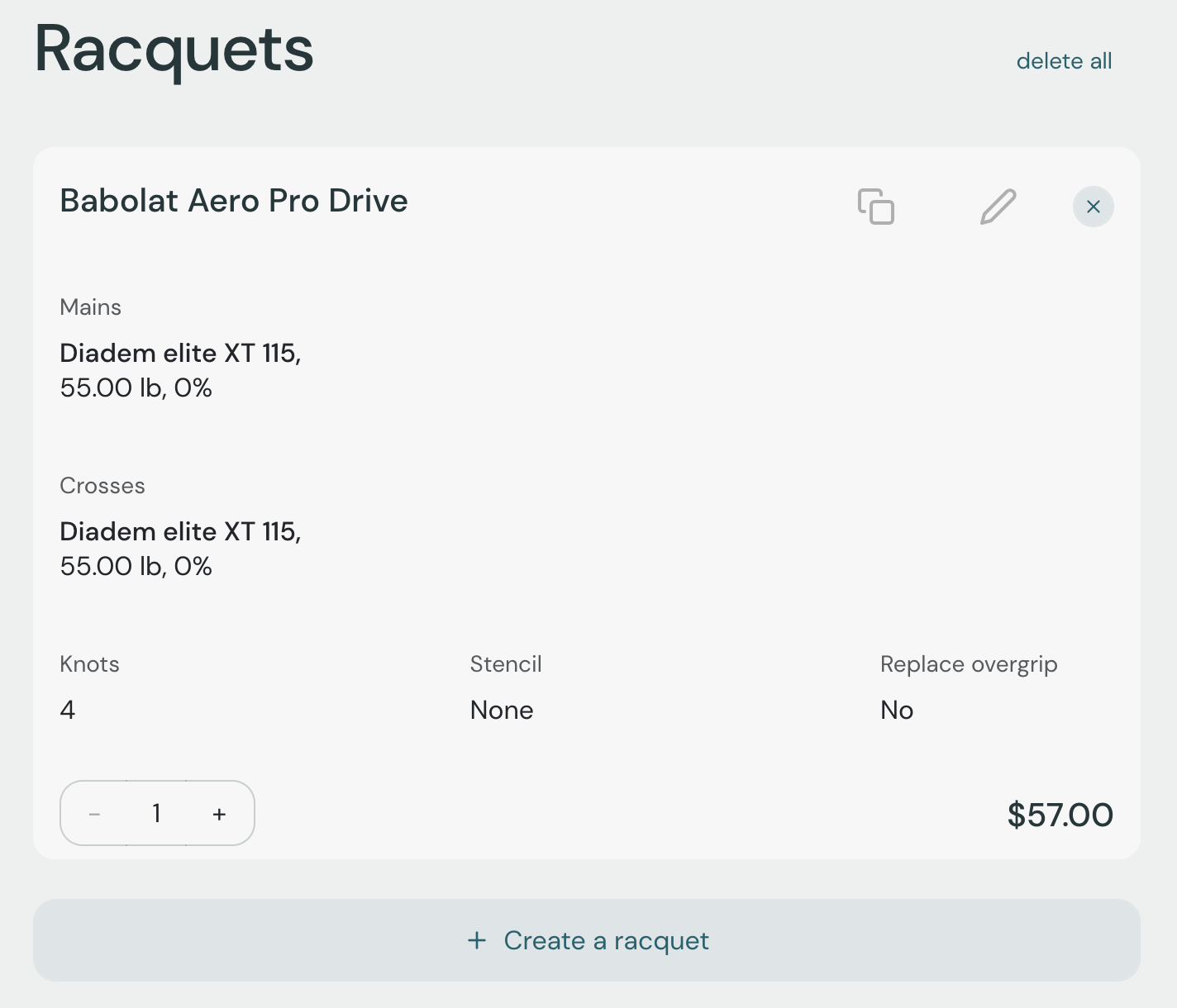This screenshot has height=1008, width=1177.
Task: Click the quantity field showing 1
Action: point(156,814)
